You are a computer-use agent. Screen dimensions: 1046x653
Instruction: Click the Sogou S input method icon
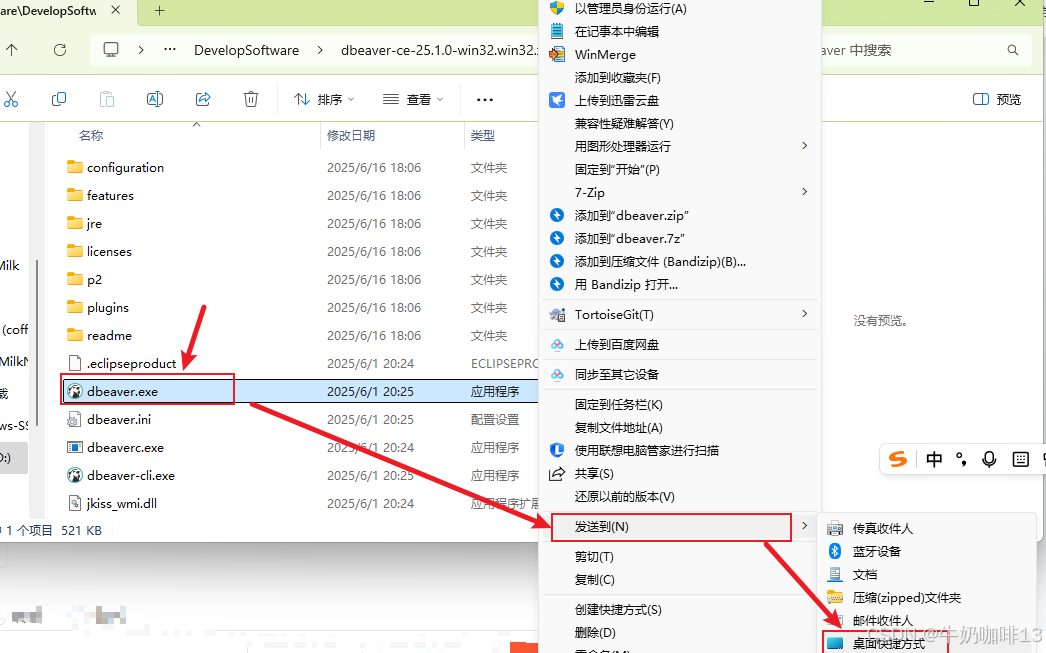(x=898, y=459)
